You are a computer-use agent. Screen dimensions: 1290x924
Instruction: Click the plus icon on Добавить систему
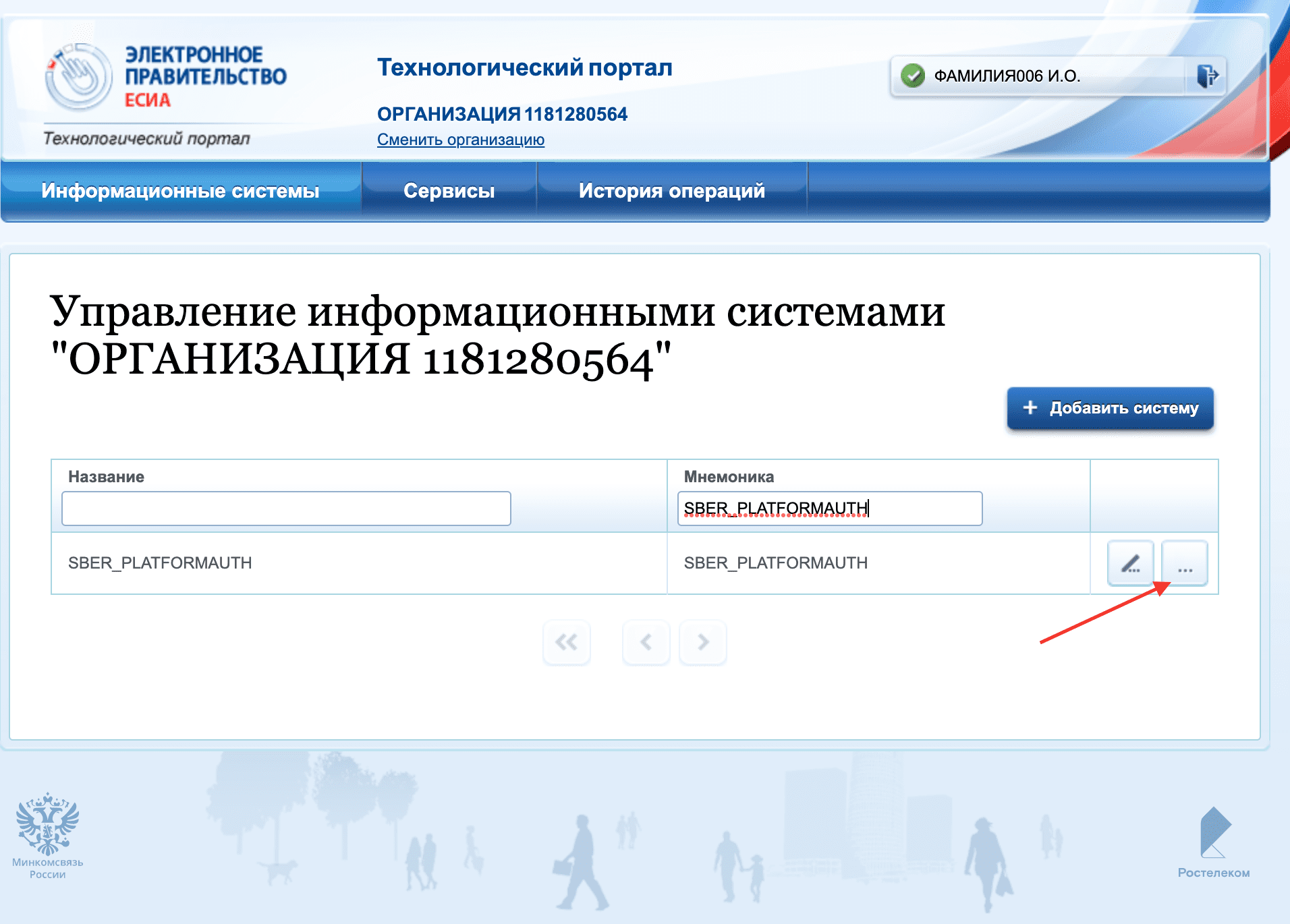pyautogui.click(x=1030, y=408)
